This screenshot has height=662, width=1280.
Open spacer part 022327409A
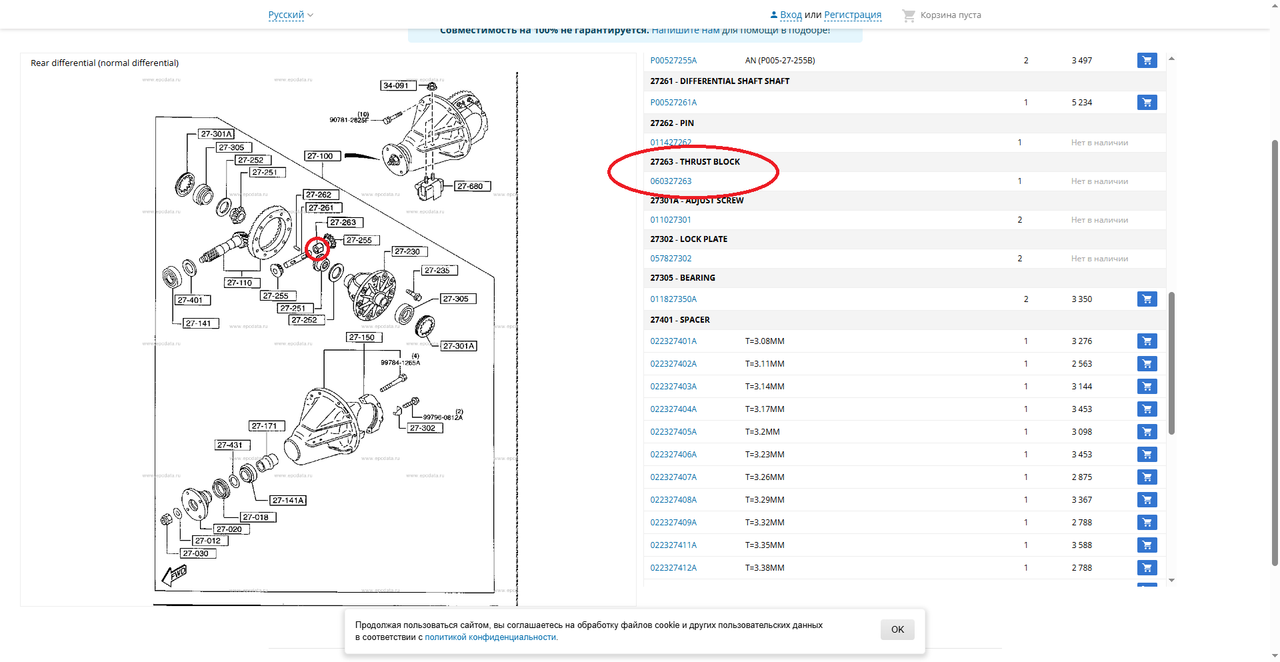click(x=674, y=522)
